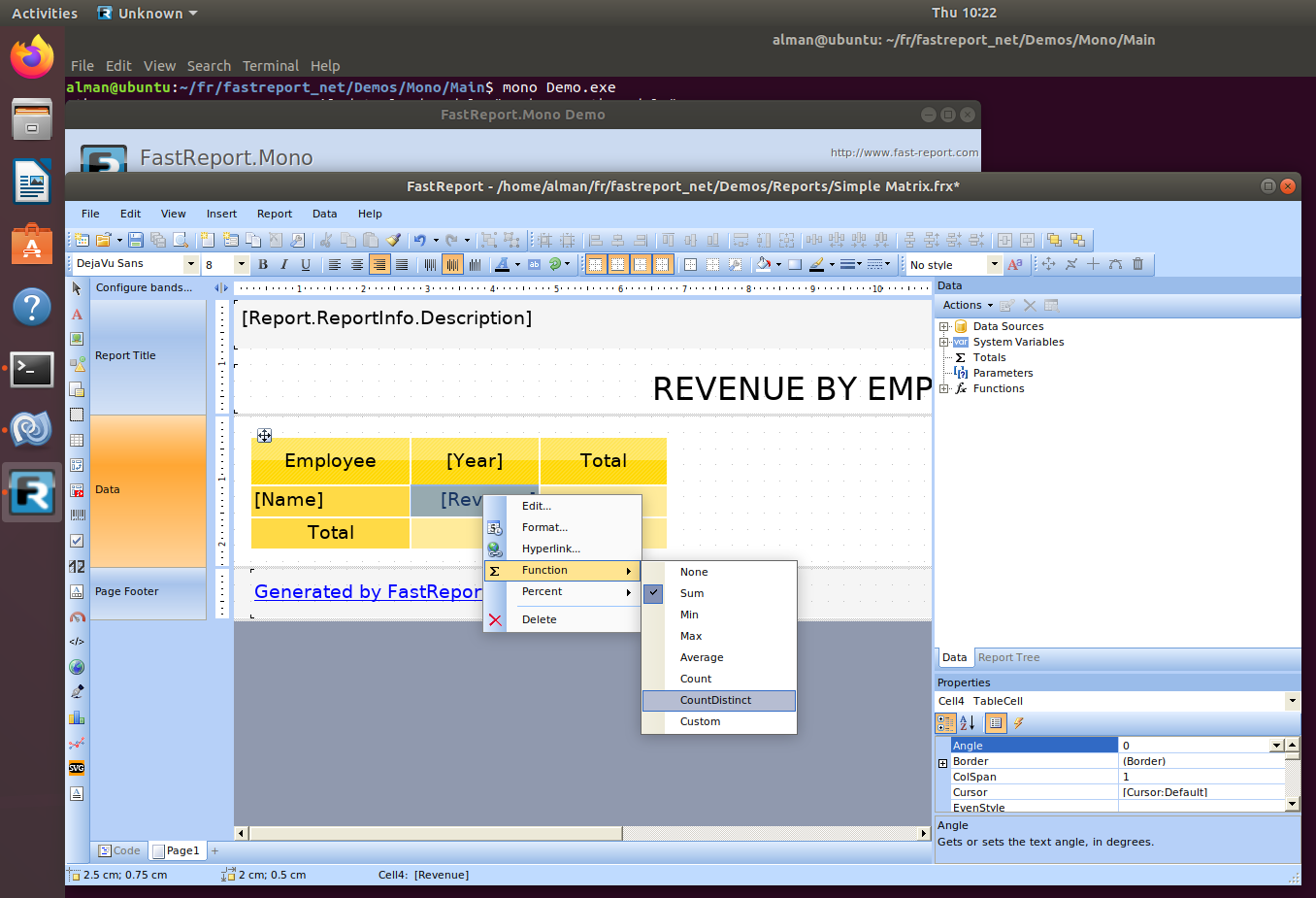Select the pointer tool in object toolbar
Viewport: 1316px width, 898px height.
(x=77, y=288)
